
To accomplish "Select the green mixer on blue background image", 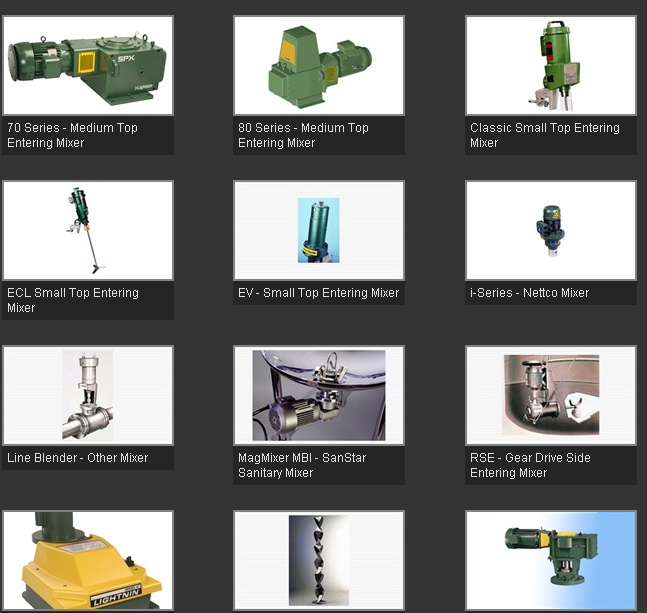I will 551,560.
